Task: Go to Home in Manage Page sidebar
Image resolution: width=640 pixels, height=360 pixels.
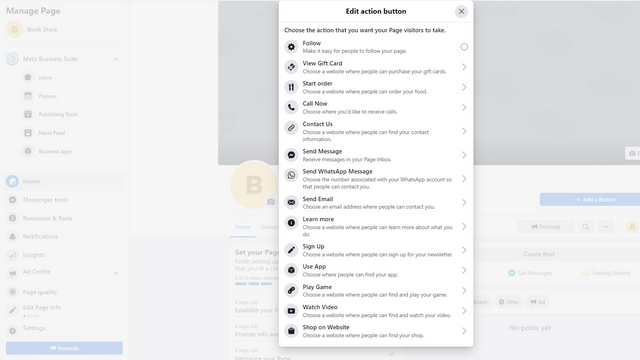Action: [65, 181]
